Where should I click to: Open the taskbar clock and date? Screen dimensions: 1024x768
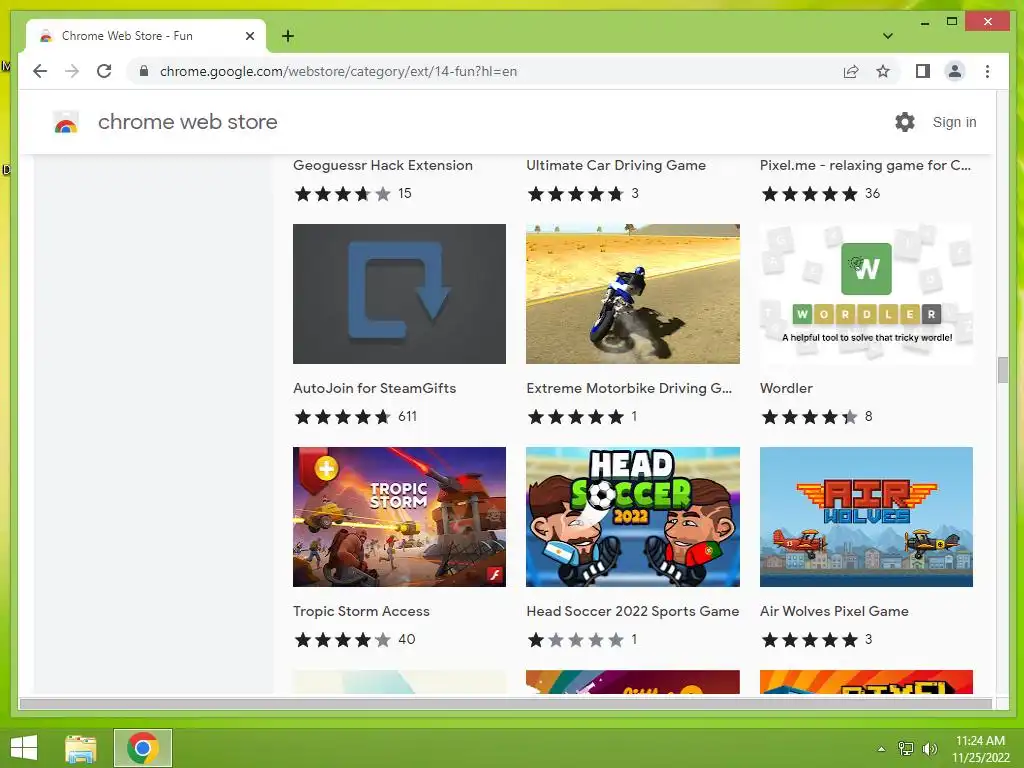pyautogui.click(x=980, y=749)
